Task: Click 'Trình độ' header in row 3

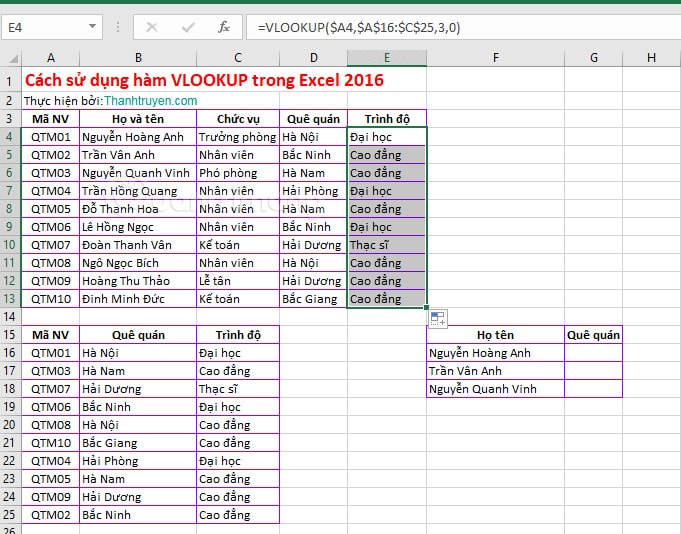Action: click(387, 119)
